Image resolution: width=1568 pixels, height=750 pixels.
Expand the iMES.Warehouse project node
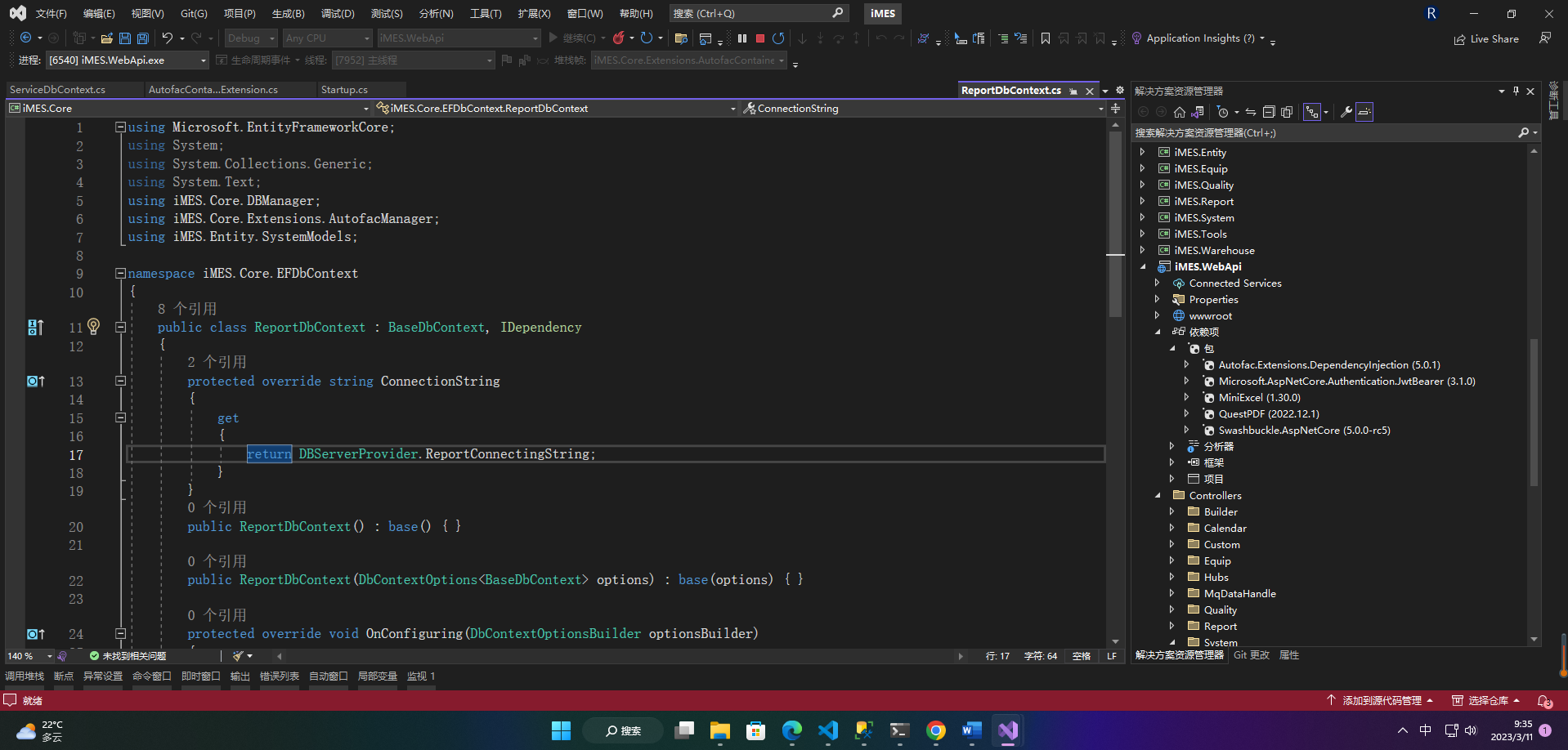[x=1143, y=251]
